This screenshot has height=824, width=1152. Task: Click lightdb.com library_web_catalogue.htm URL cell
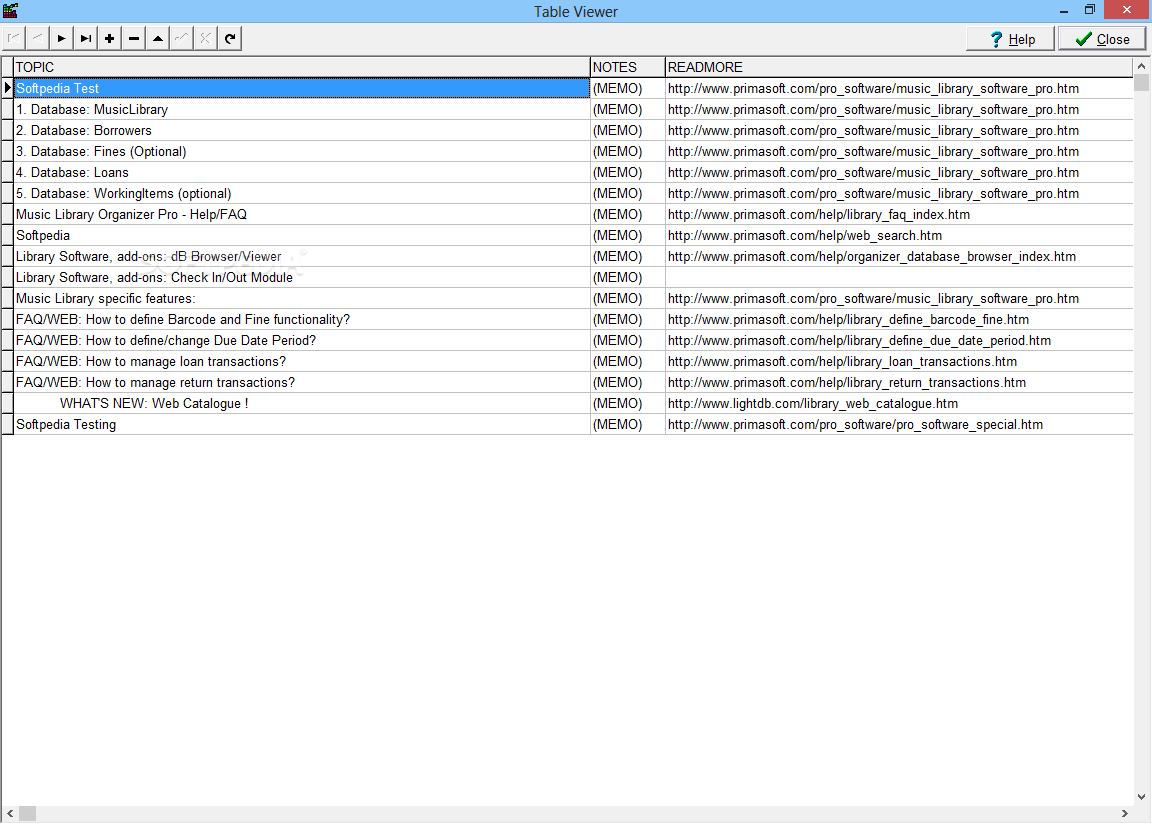(899, 404)
